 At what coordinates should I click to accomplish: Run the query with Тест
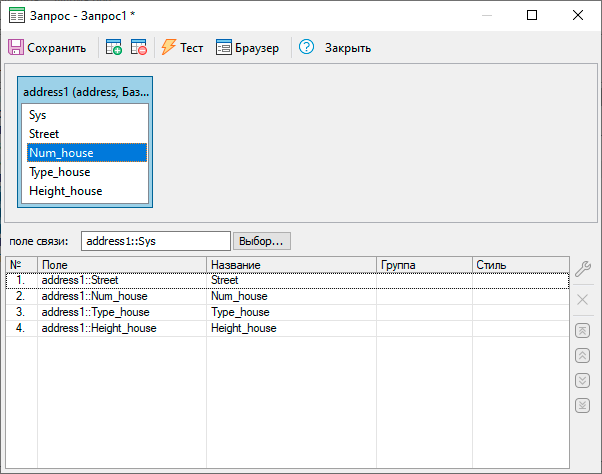coord(182,47)
